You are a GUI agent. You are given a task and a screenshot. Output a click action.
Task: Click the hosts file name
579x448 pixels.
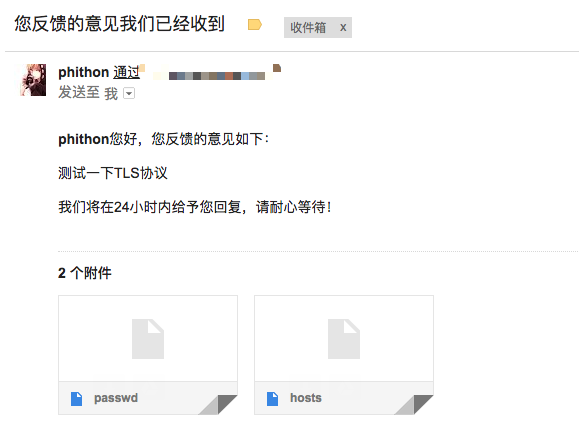tap(306, 398)
